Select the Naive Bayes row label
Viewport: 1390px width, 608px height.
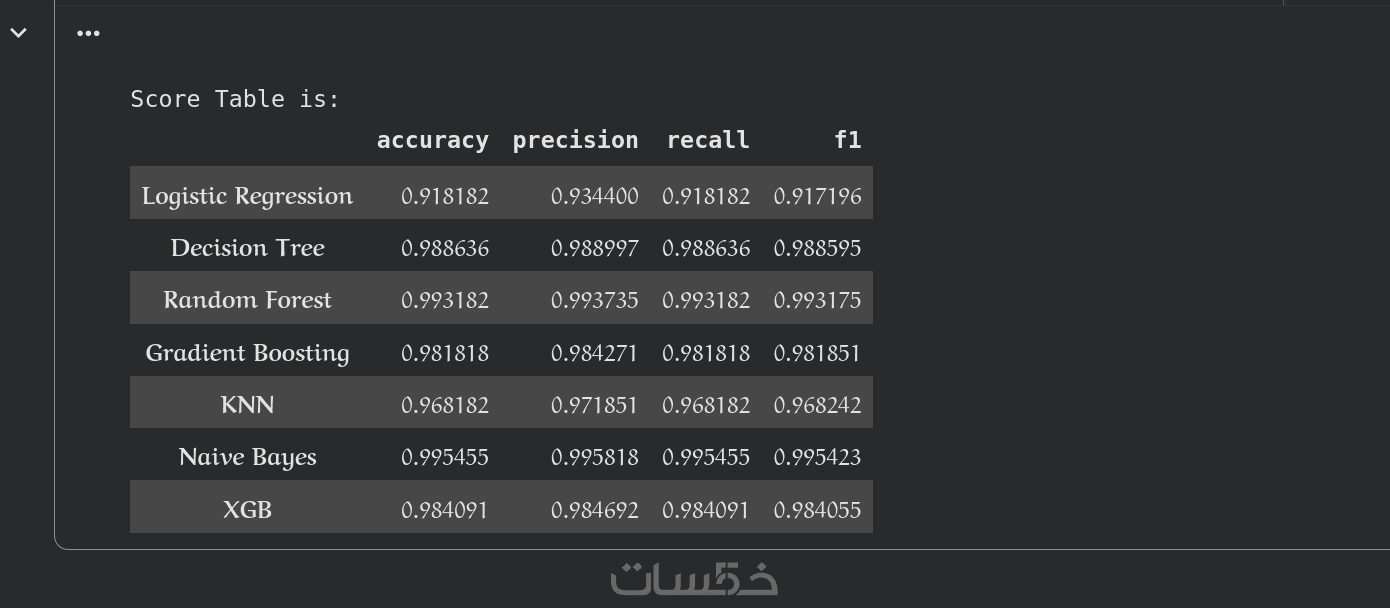point(247,457)
